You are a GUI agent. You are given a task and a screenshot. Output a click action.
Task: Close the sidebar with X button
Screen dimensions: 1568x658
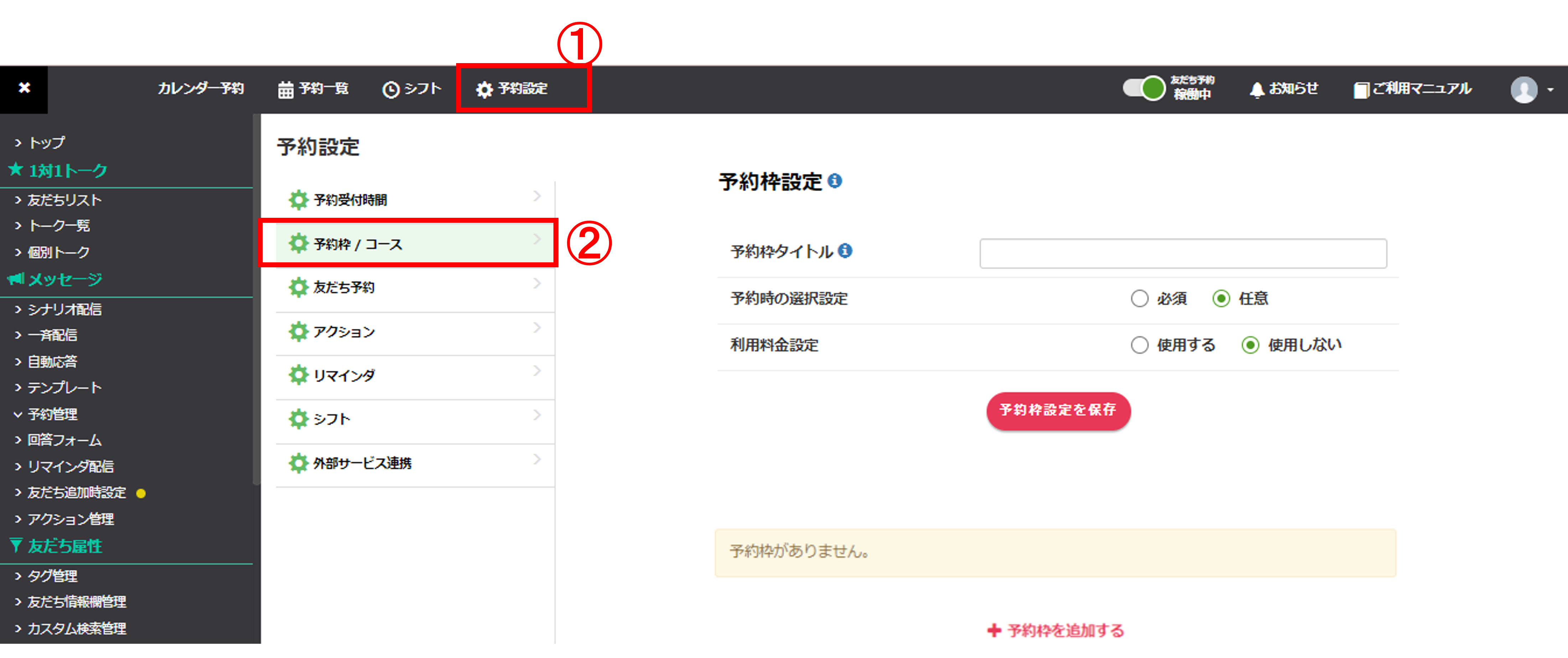pyautogui.click(x=24, y=89)
